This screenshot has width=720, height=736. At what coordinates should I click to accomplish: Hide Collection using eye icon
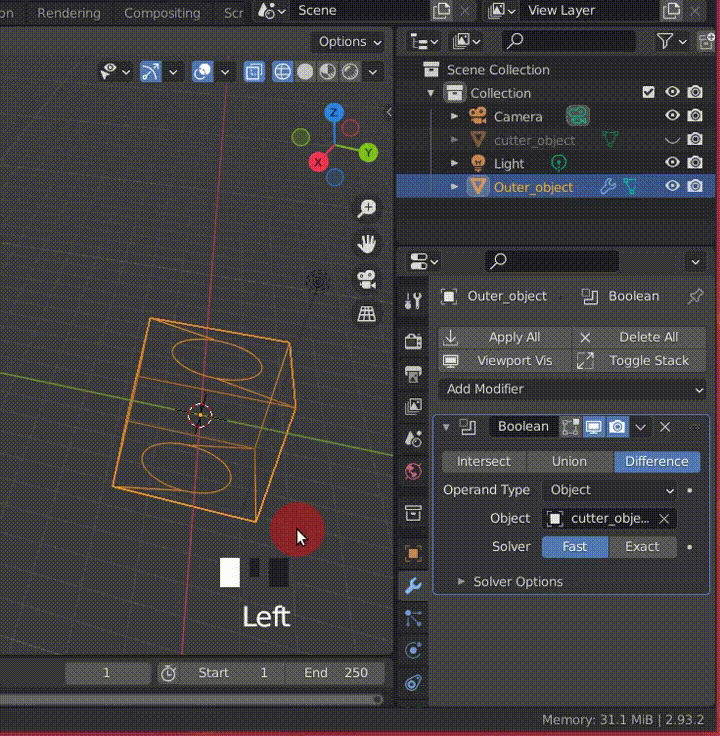pos(672,92)
